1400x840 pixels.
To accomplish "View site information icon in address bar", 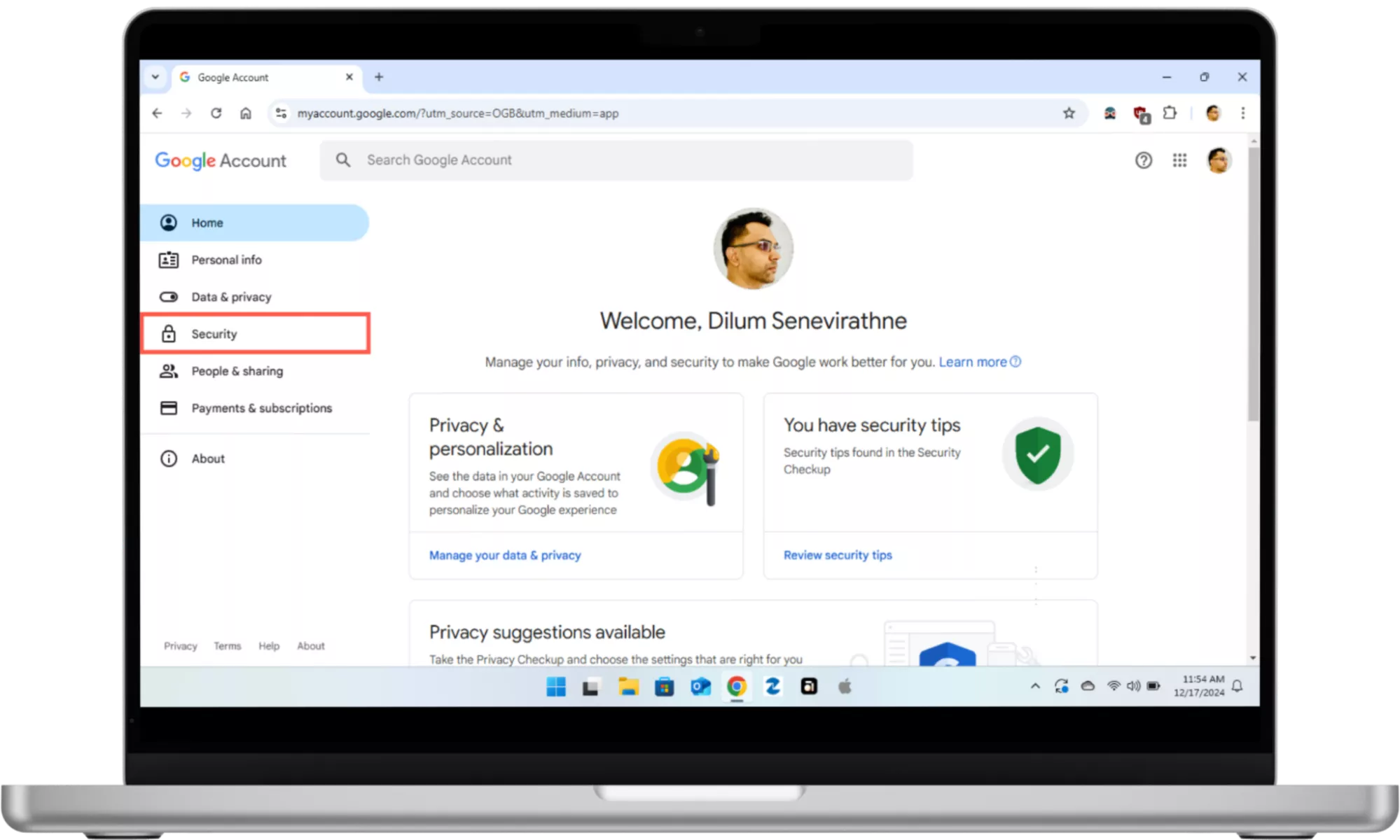I will (x=281, y=113).
